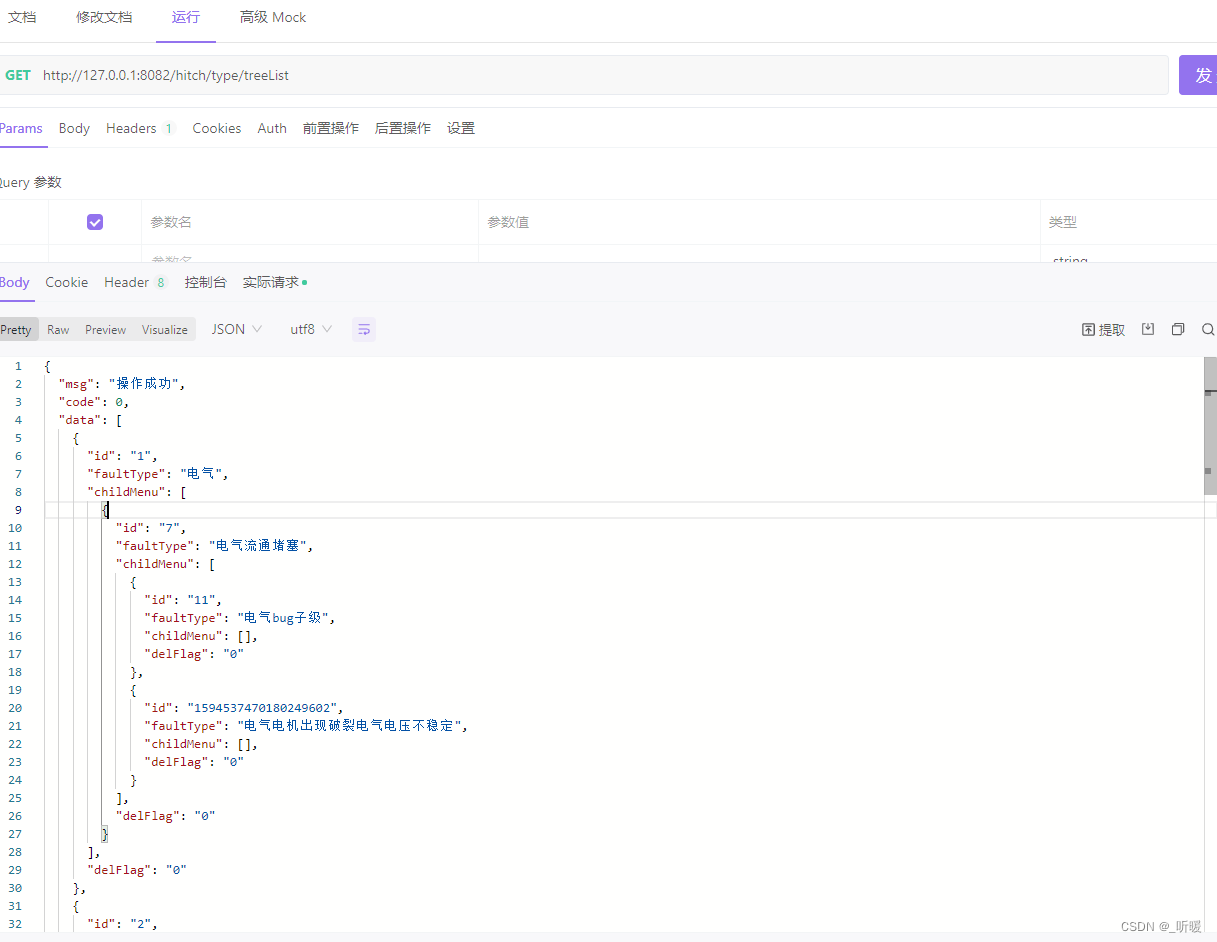
Task: Open the 设置 tab
Action: click(461, 128)
